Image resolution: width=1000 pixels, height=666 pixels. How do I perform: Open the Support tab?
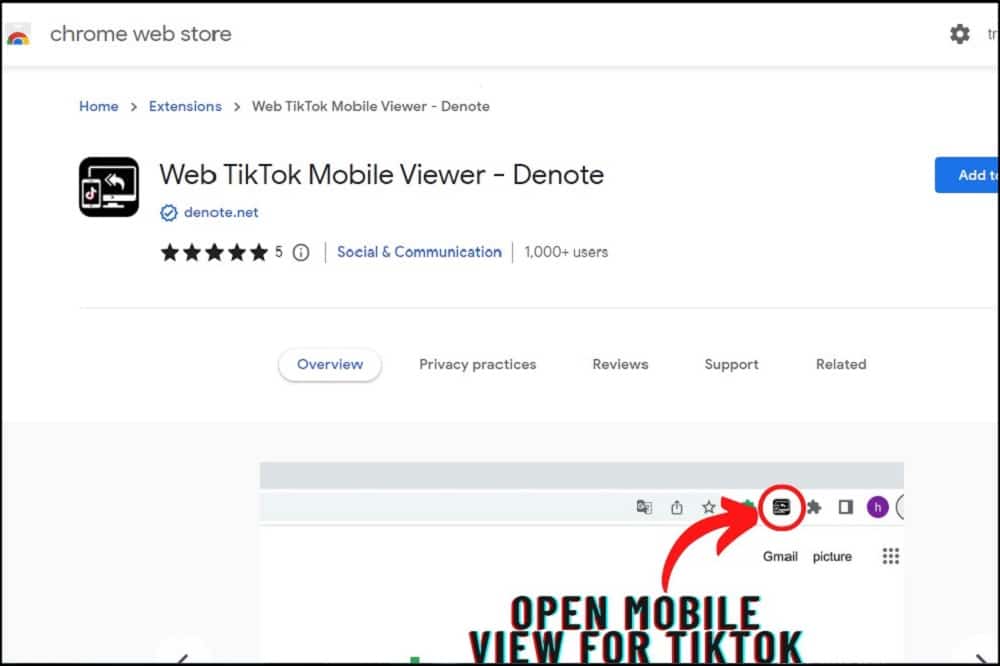[732, 364]
